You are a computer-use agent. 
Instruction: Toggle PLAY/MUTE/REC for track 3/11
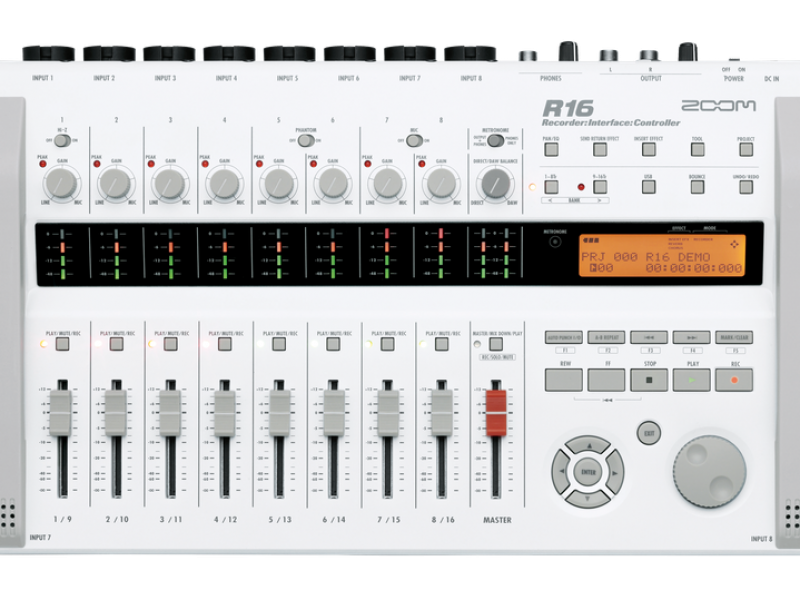coord(170,344)
